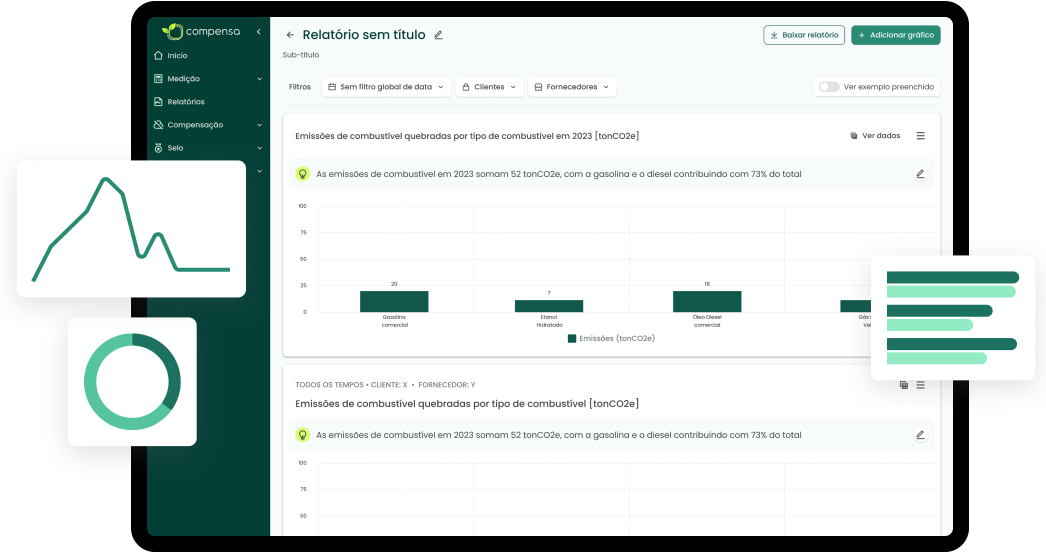Screen dimensions: 1046x555
Task: Click the Baixar relatório button
Action: [804, 35]
